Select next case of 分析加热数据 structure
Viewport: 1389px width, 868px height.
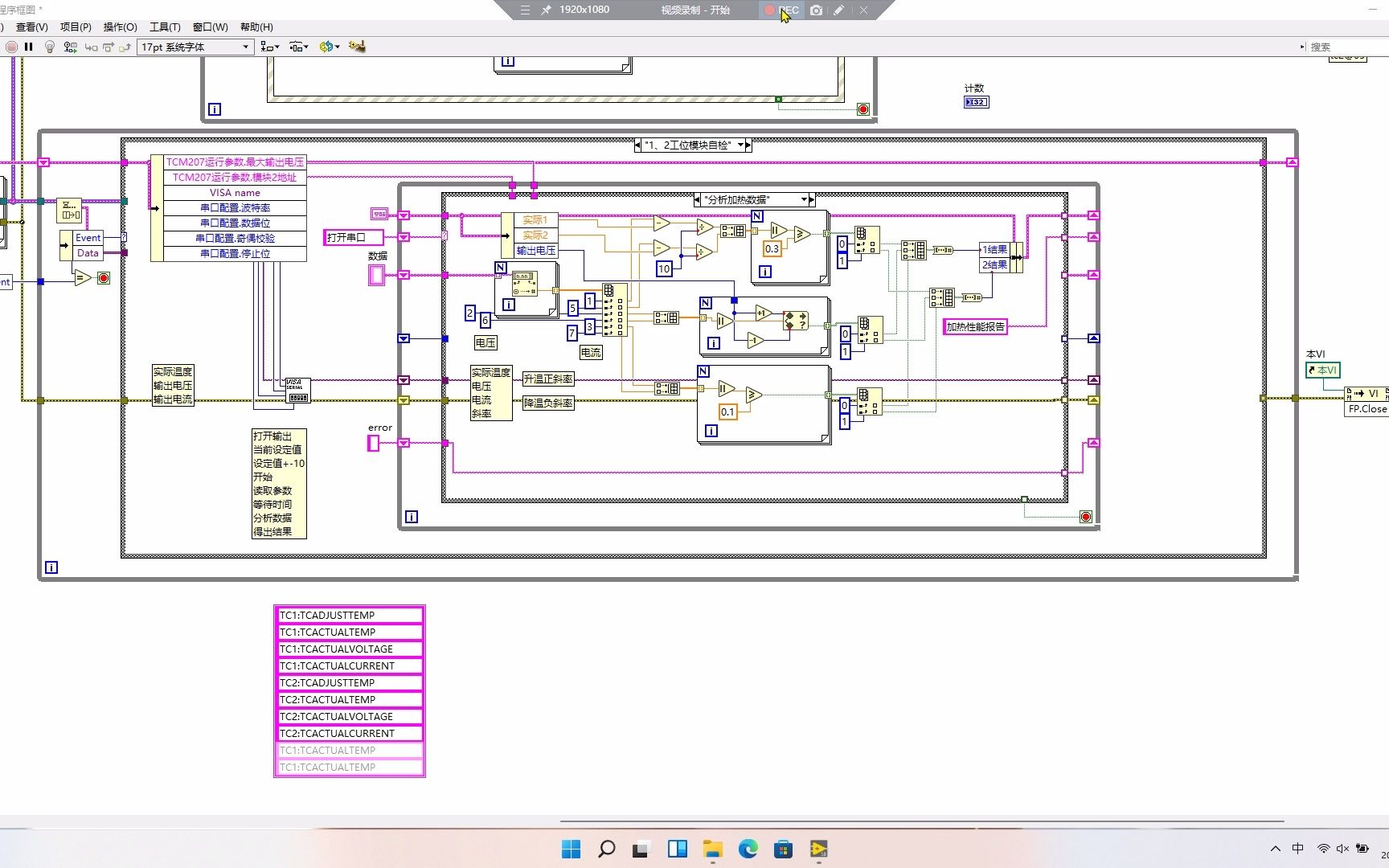point(812,199)
